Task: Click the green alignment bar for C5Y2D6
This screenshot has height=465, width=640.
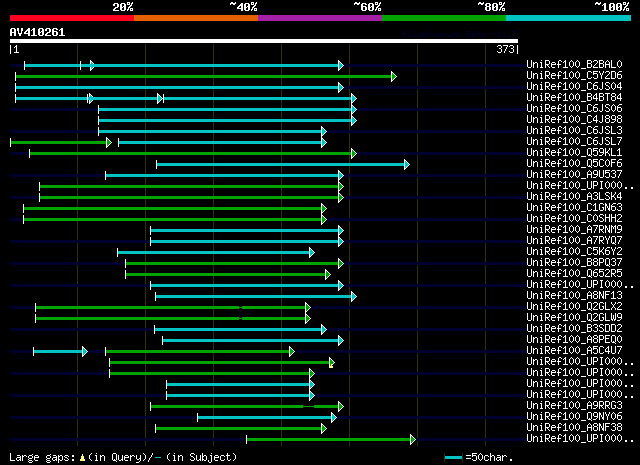Action: click(206, 76)
